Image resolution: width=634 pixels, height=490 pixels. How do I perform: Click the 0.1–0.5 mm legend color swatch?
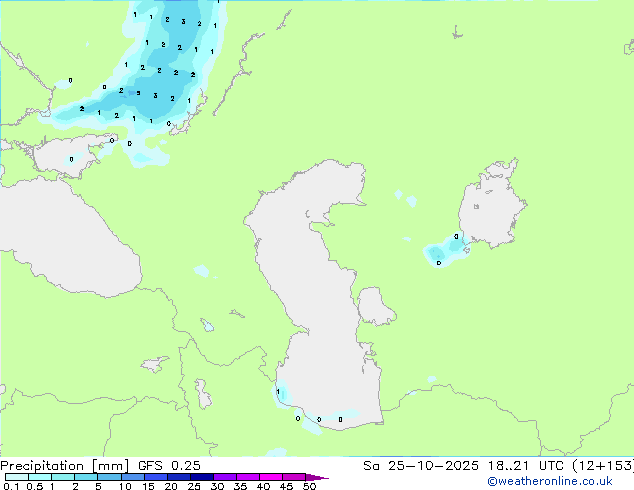(x=17, y=477)
